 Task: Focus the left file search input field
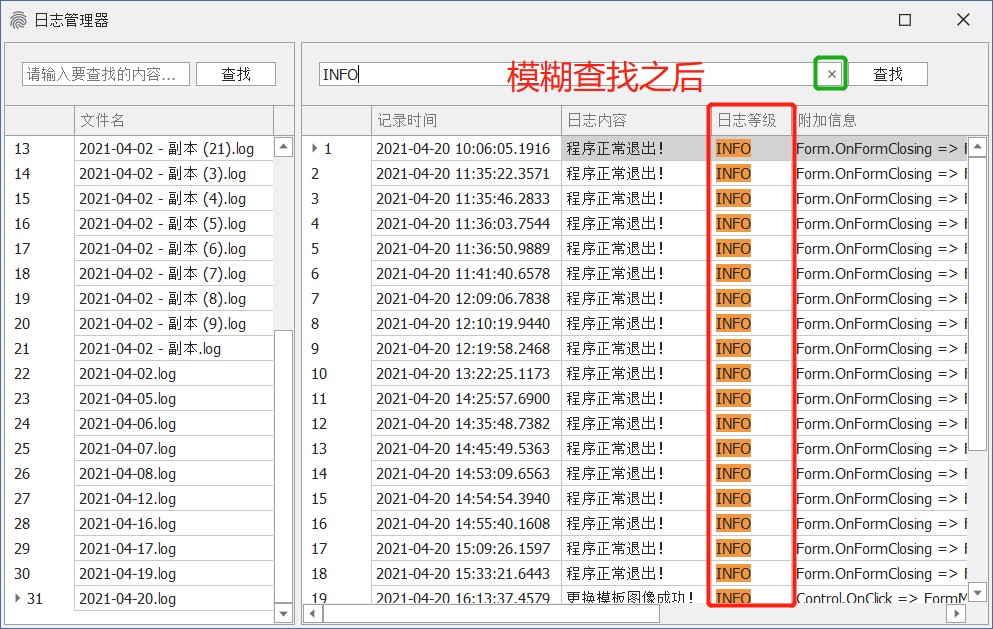[106, 74]
